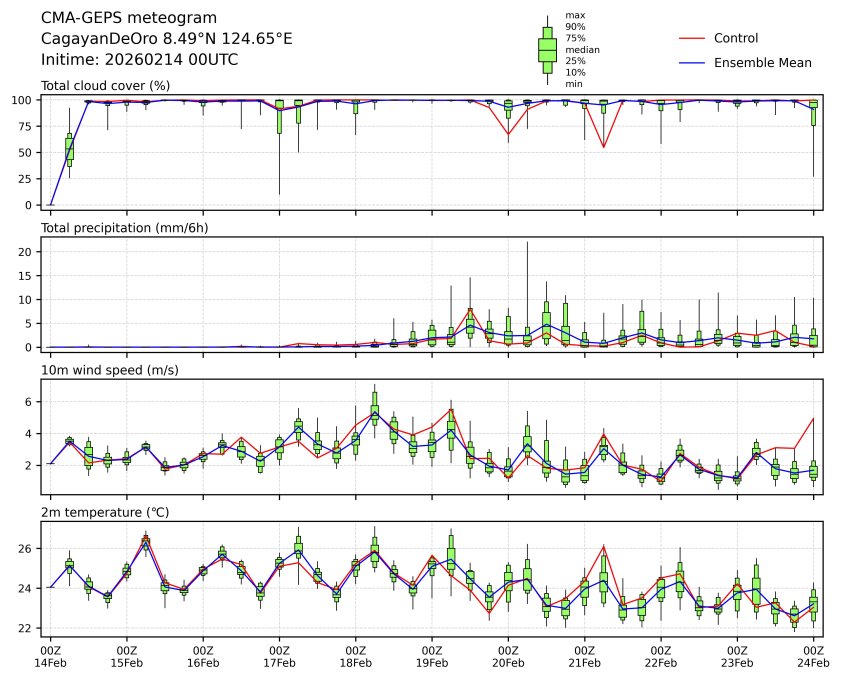Image resolution: width=841 pixels, height=680 pixels.
Task: Select the "Ensemble Mean" legend label
Action: click(762, 62)
